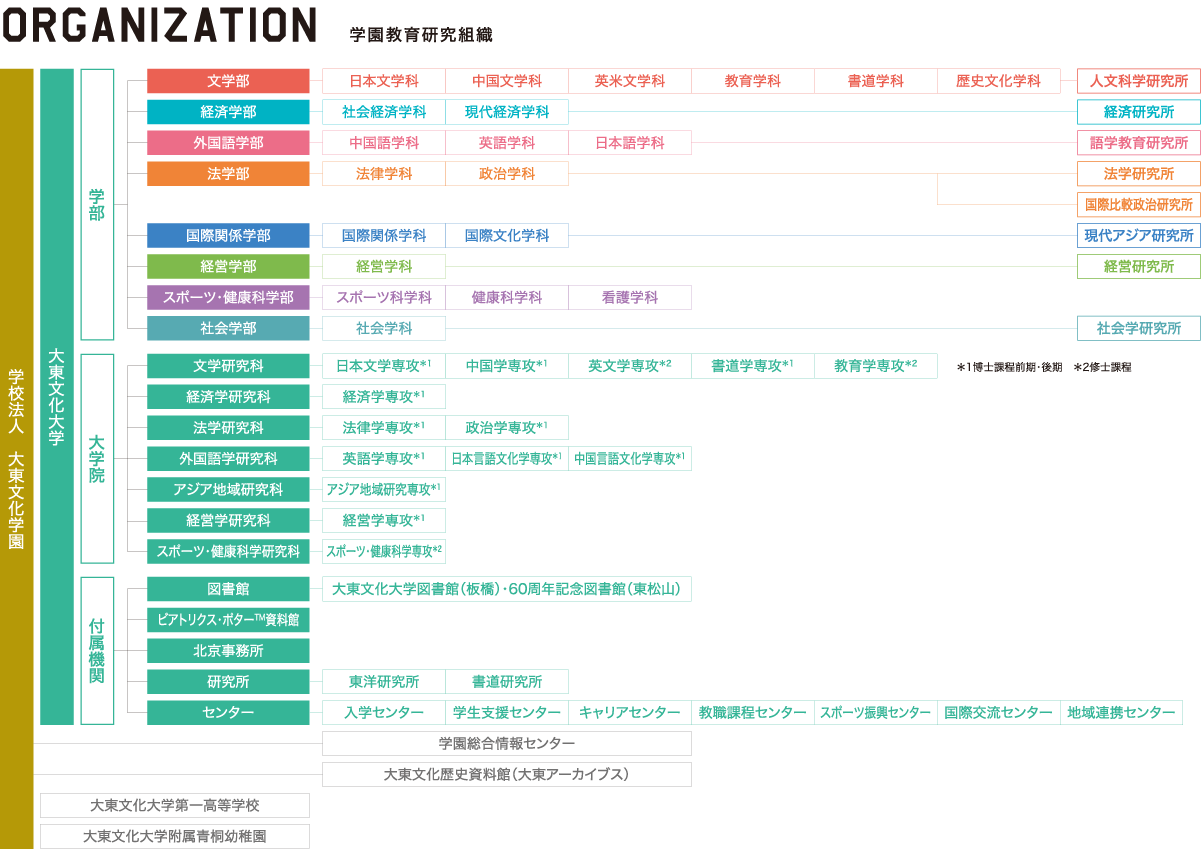Click the 経済学研究科 box

pyautogui.click(x=228, y=397)
